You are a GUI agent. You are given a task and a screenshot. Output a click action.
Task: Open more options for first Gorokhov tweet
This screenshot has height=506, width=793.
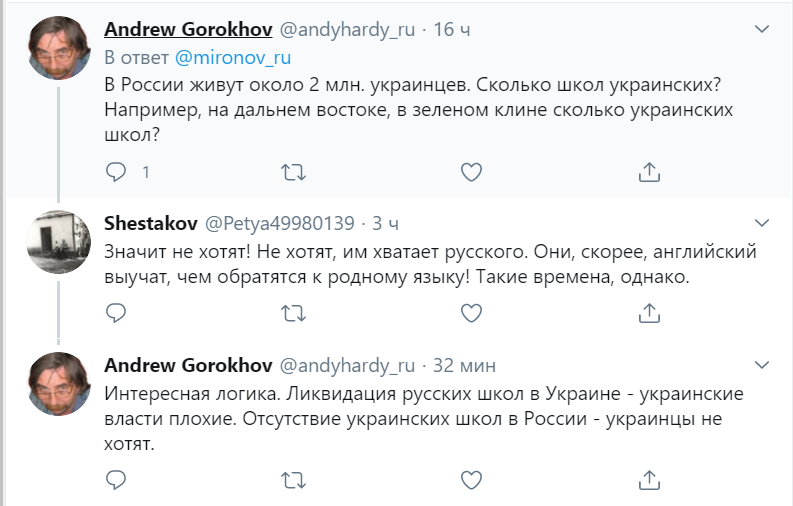click(762, 30)
